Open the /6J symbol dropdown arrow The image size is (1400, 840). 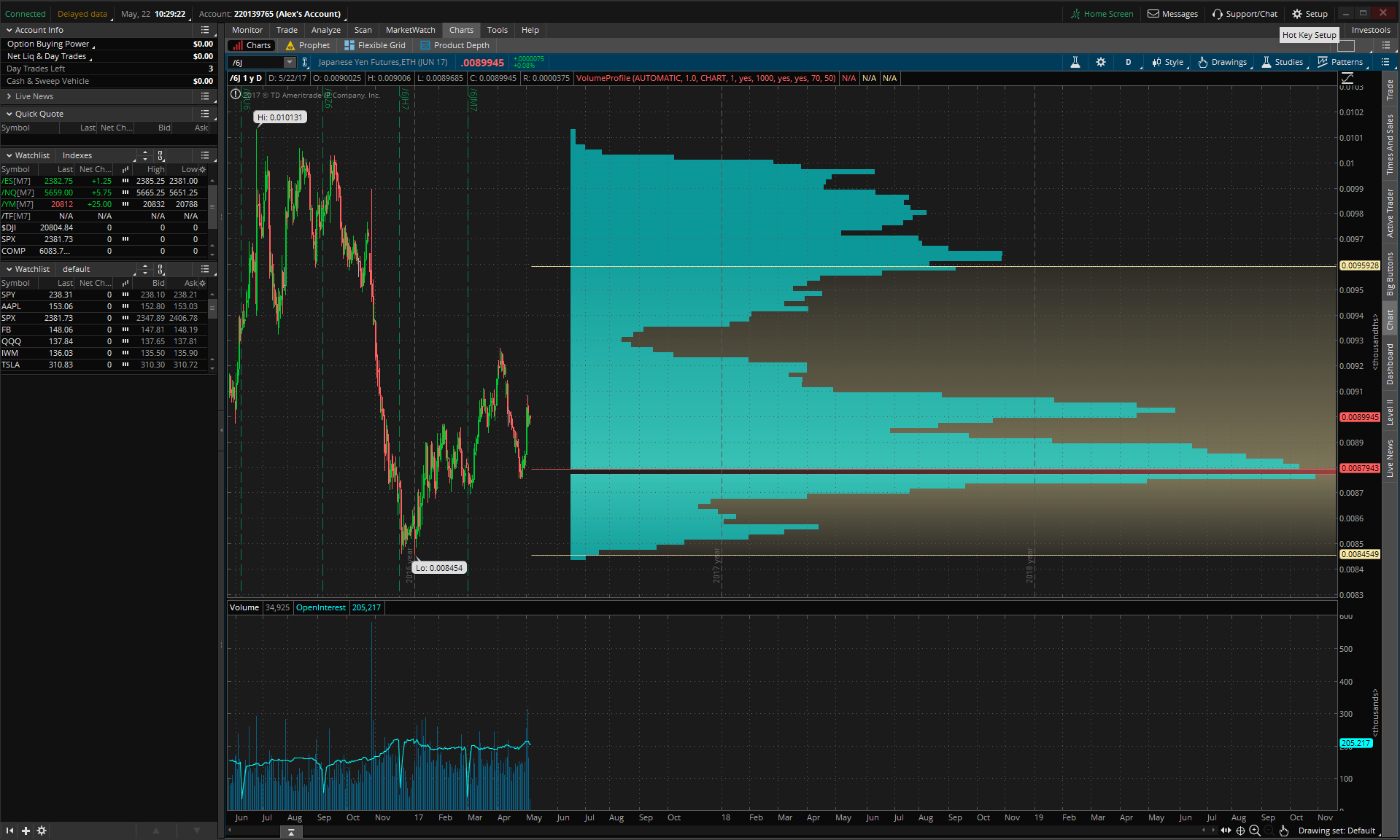coord(290,63)
